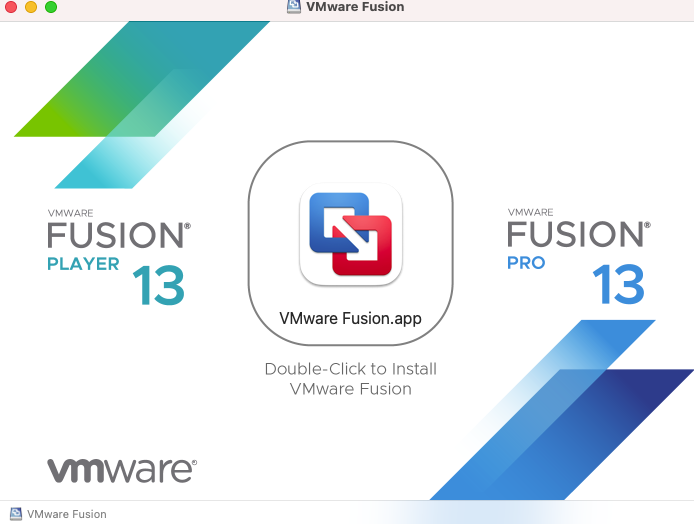Click the FUSION wordmark above PRO
Image resolution: width=694 pixels, height=524 pixels.
(x=578, y=234)
